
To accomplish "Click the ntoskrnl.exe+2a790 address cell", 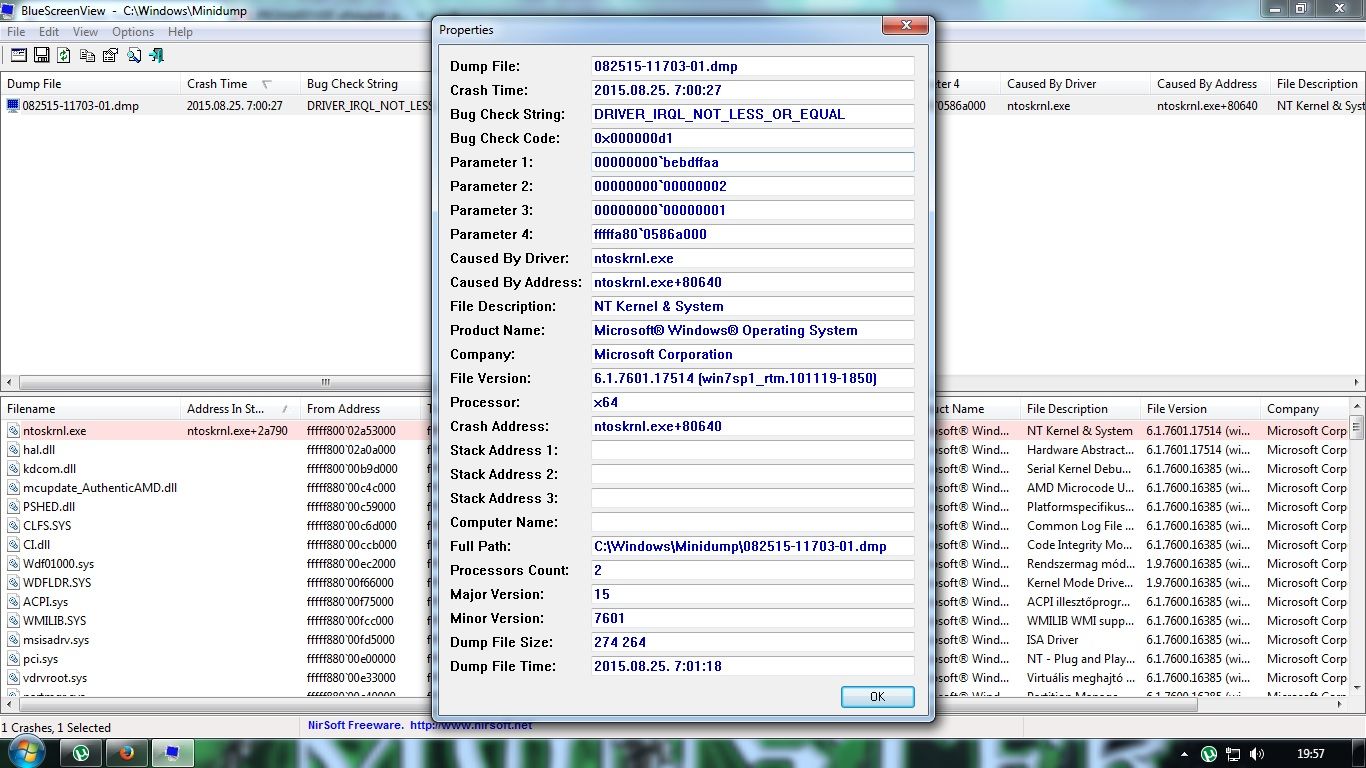I will click(x=237, y=431).
